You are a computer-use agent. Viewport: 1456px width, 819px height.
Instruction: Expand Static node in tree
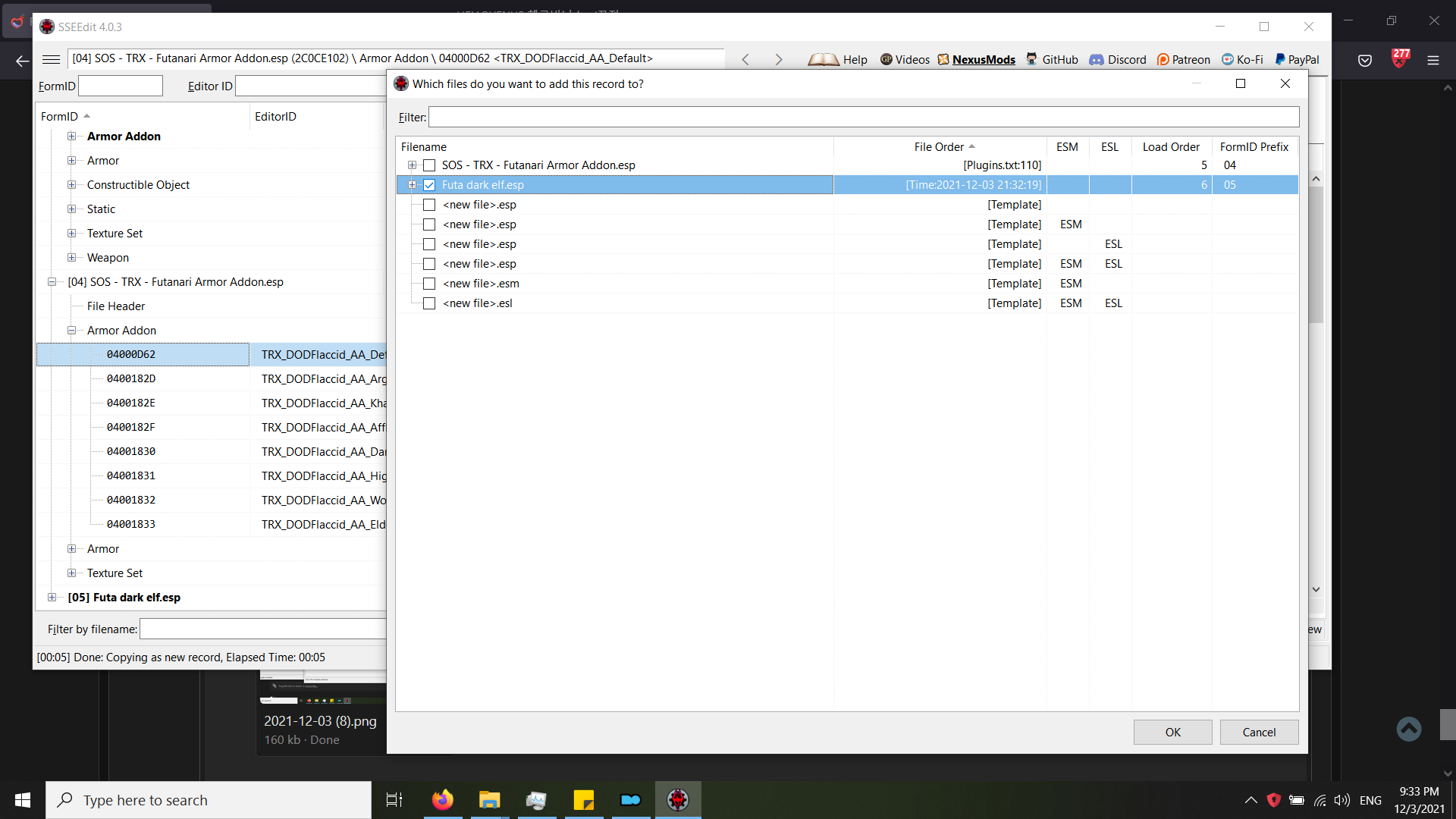click(71, 209)
